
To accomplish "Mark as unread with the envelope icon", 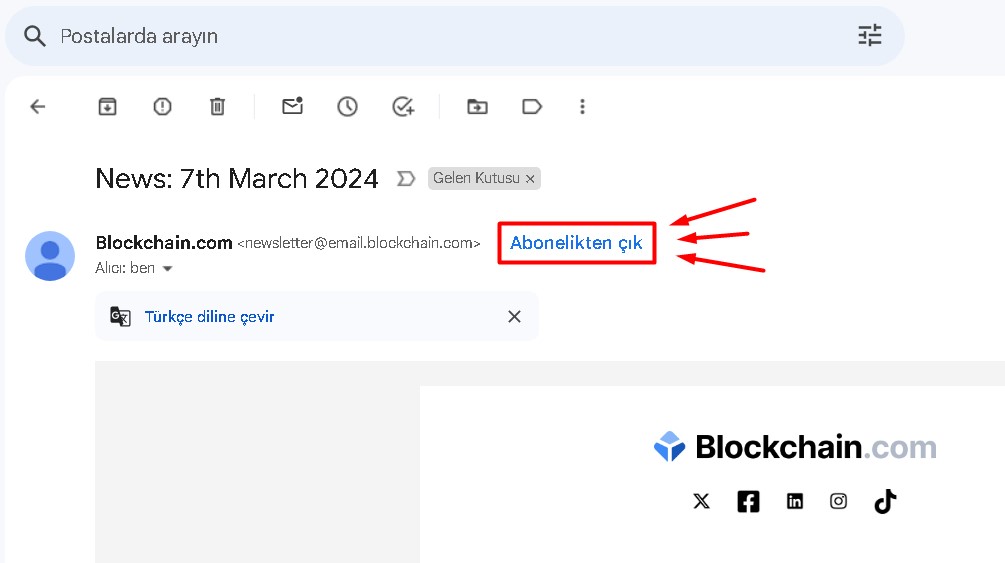I will 292,106.
